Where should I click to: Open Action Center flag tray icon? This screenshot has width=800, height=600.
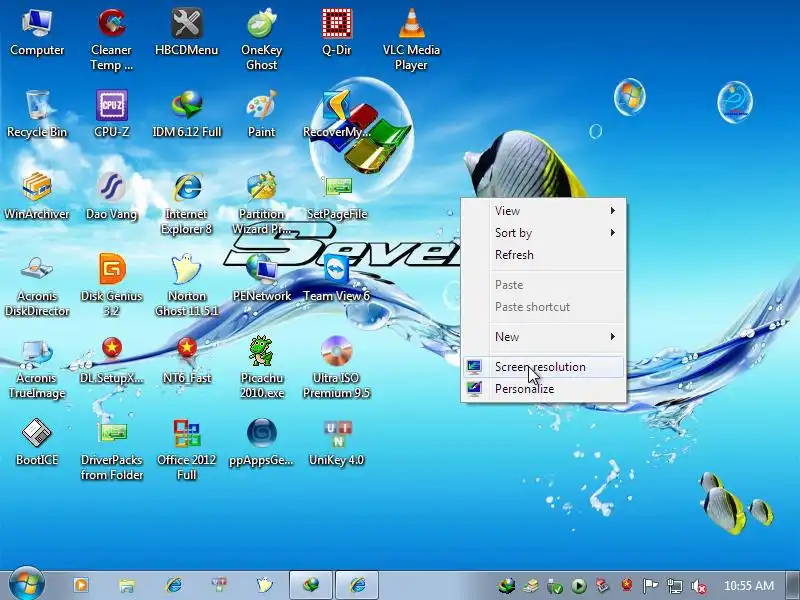[x=650, y=586]
